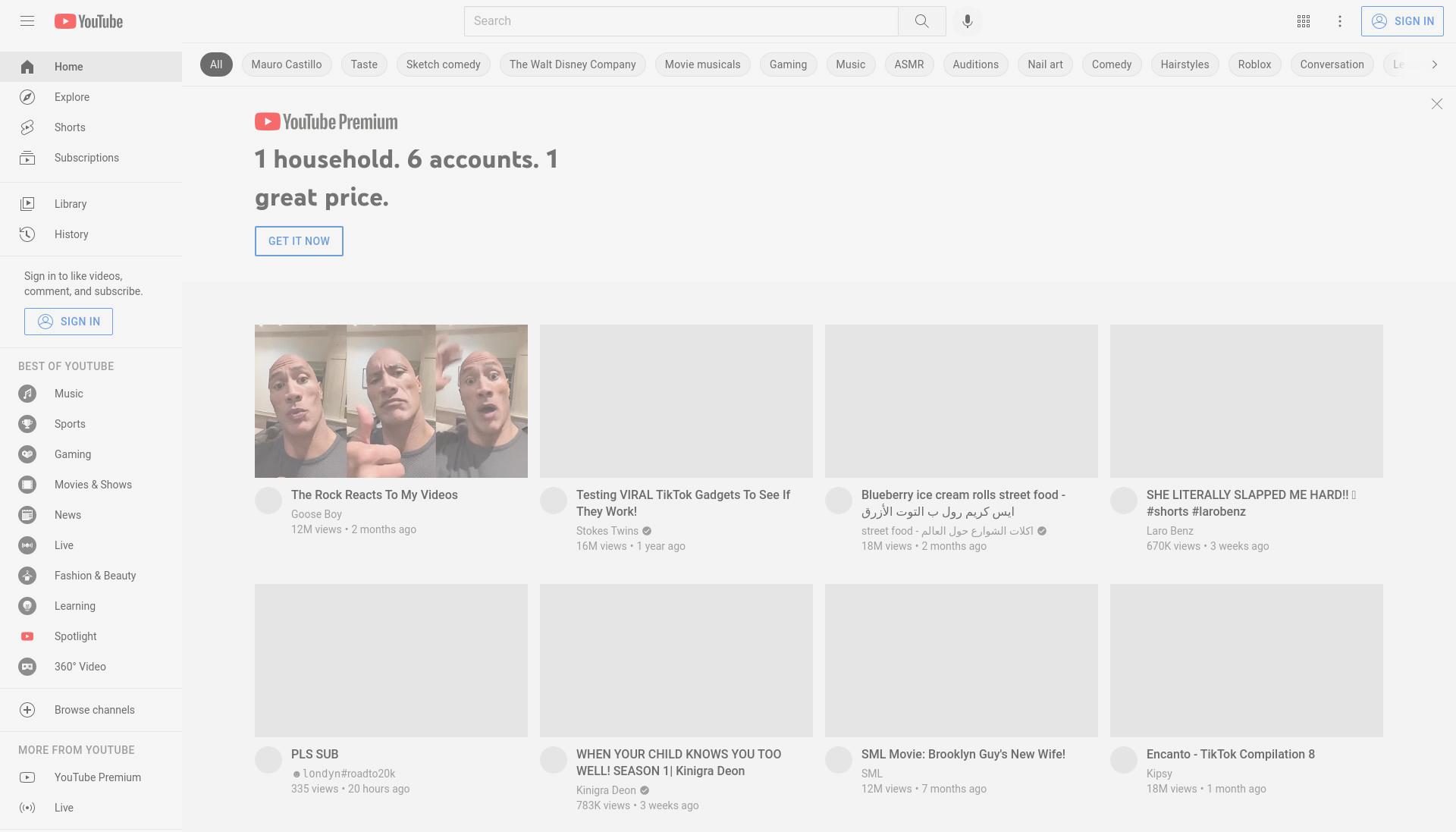Screen dimensions: 1456x832
Task: Click the Browse channels plus icon
Action: coord(27,710)
